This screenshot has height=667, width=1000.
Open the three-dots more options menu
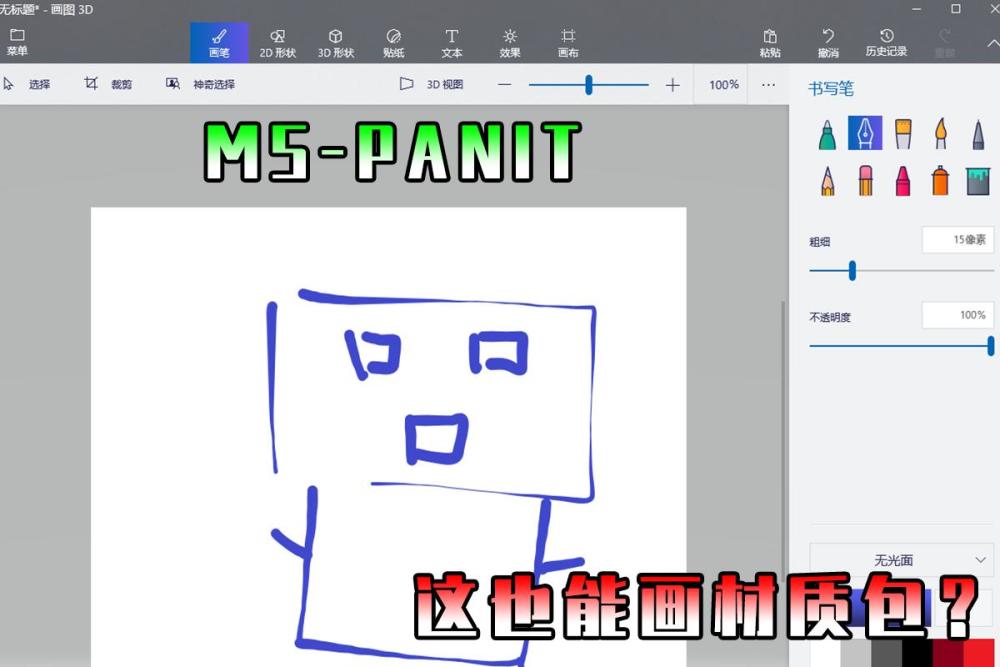[768, 85]
